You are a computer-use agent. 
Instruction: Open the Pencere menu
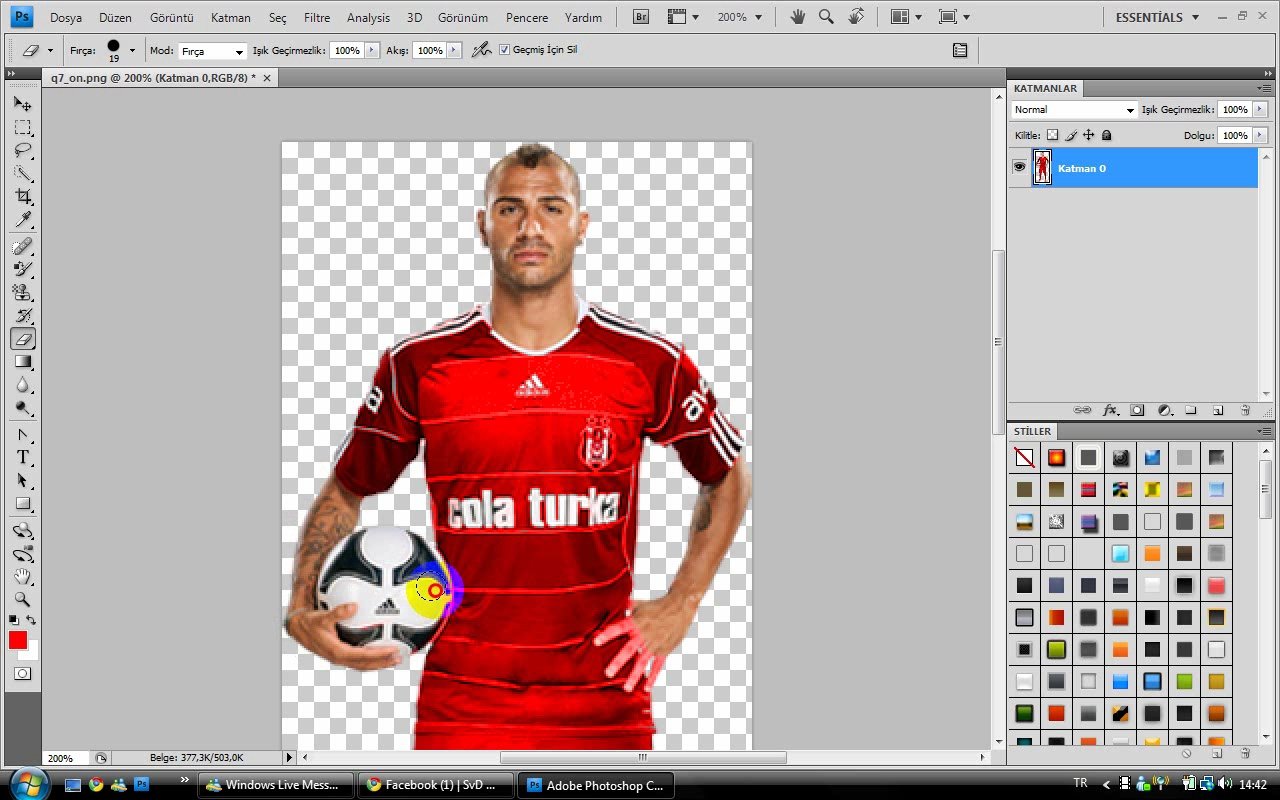[527, 18]
